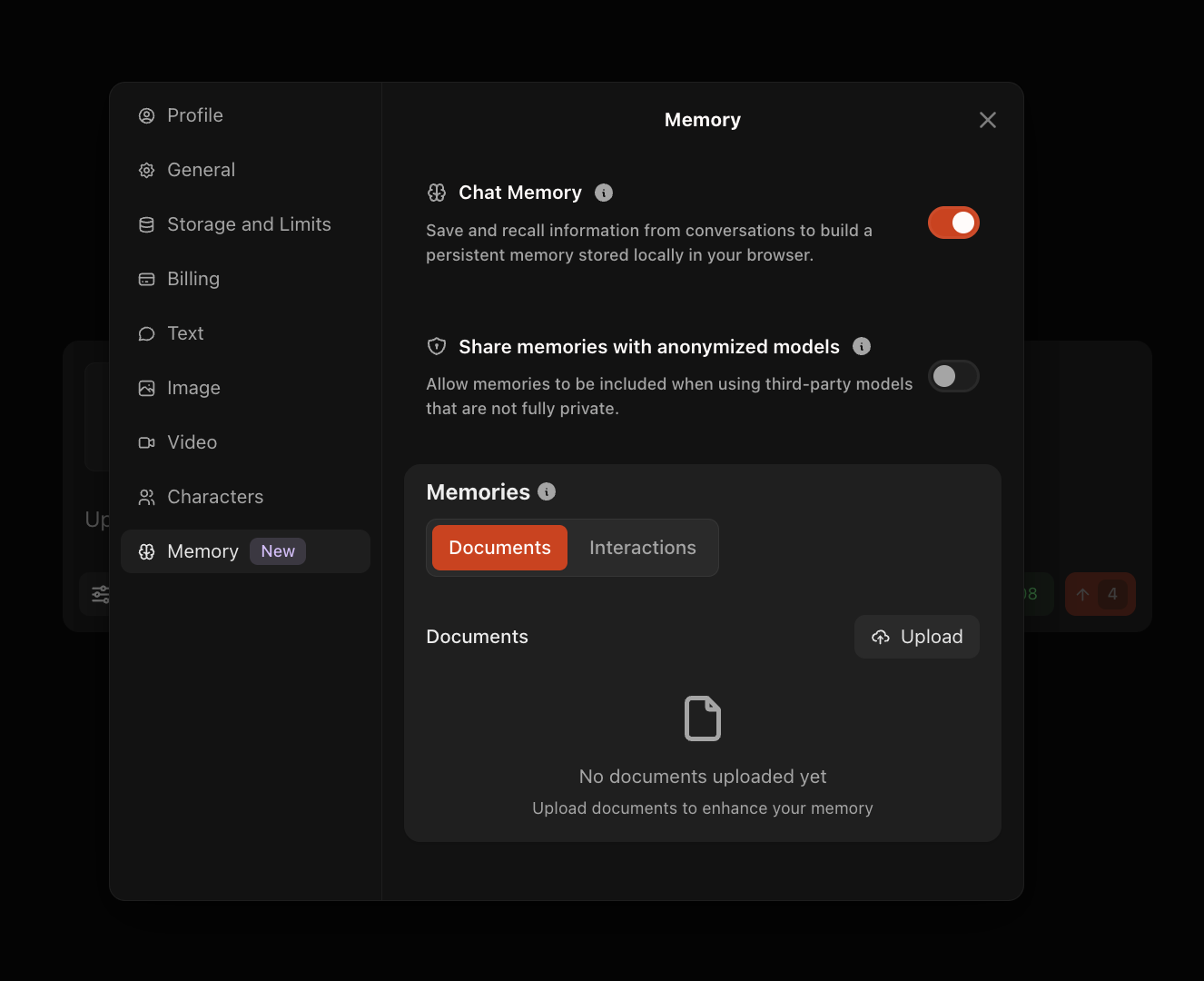
Task: Enable sharing memories with anonymized models
Action: [952, 376]
